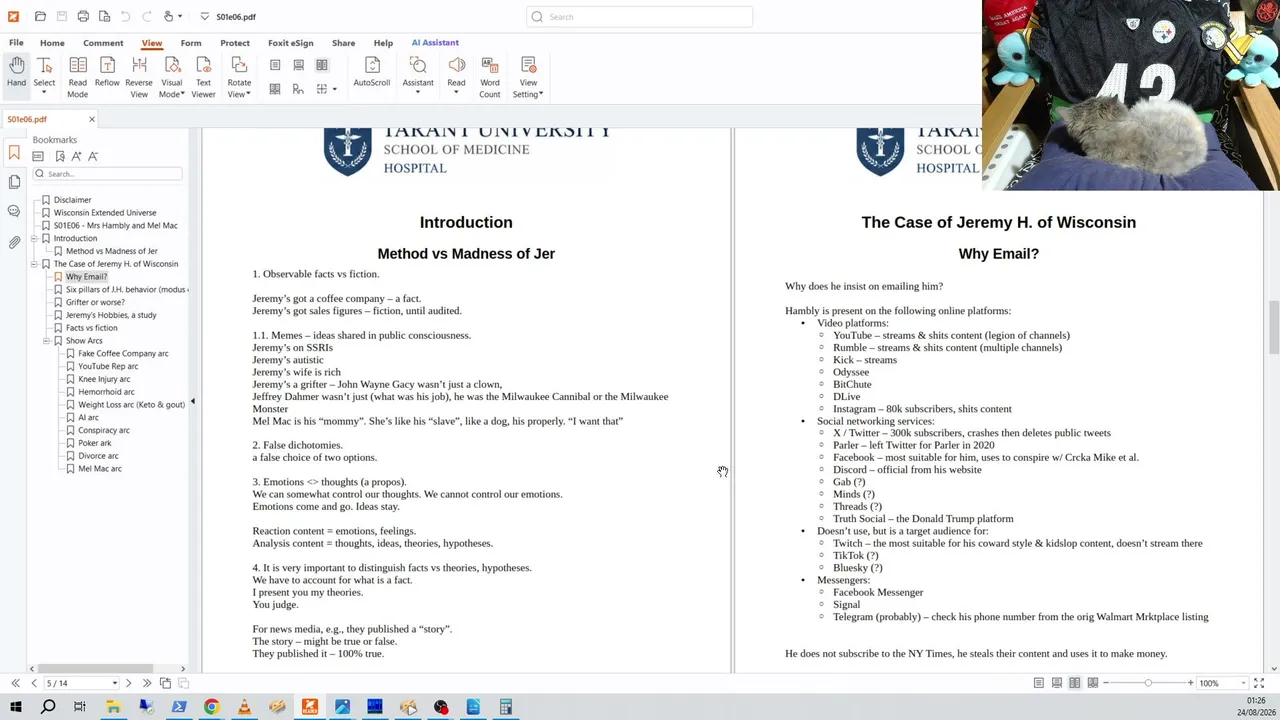Open the View Setting dropdown
Viewport: 1280px width, 720px height.
(528, 76)
